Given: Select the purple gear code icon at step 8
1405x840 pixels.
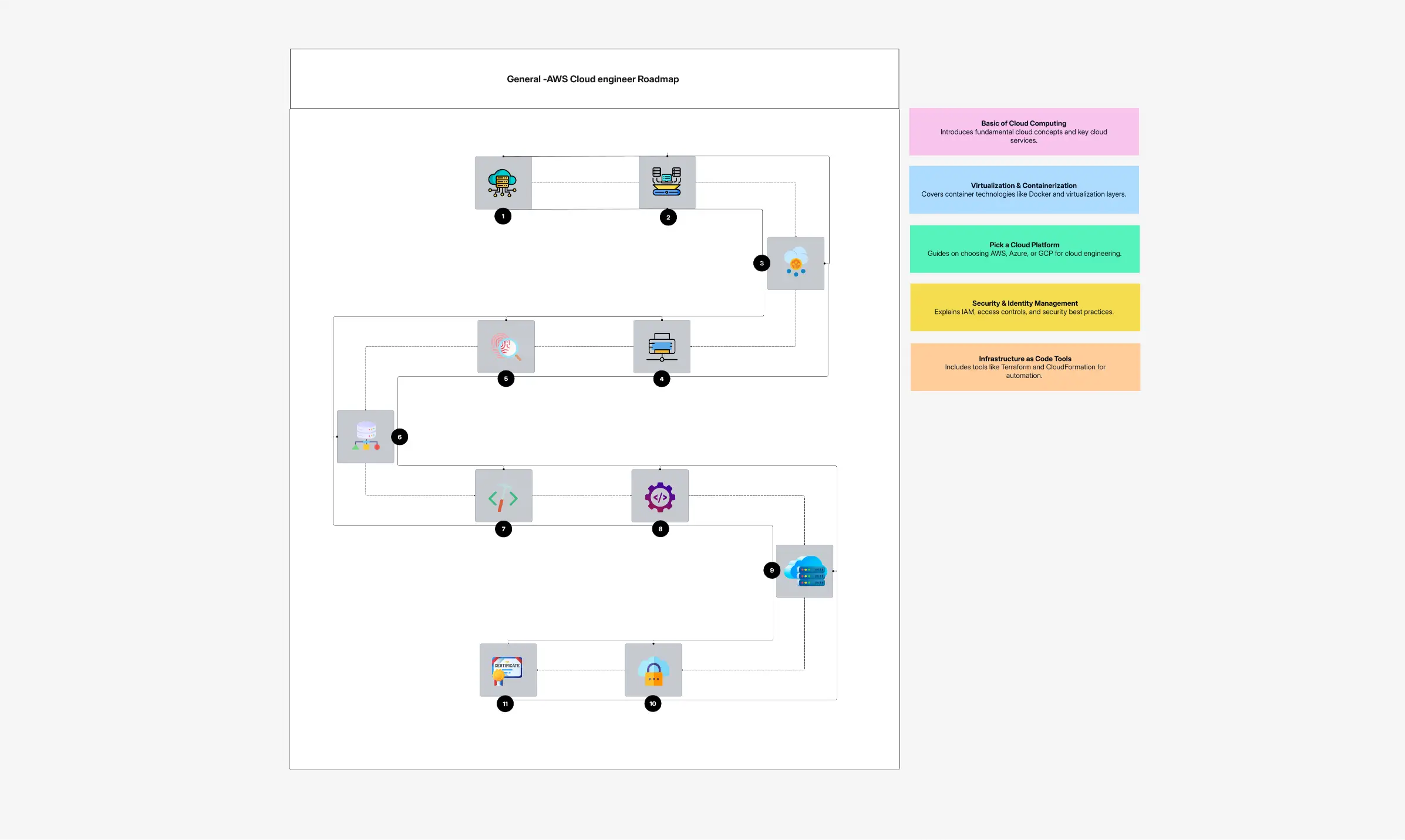Looking at the screenshot, I should (660, 496).
